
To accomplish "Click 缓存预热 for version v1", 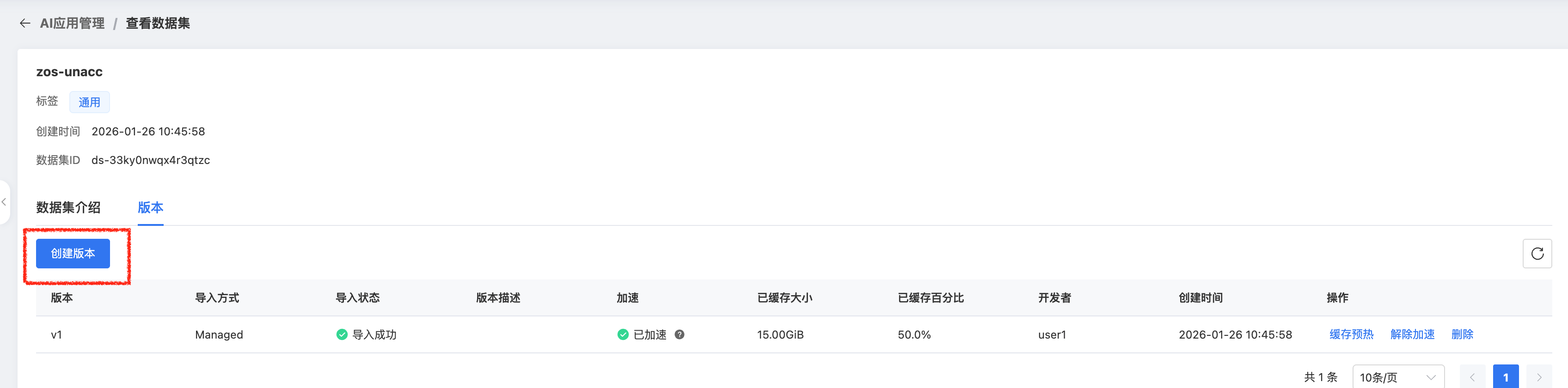I will (1351, 334).
